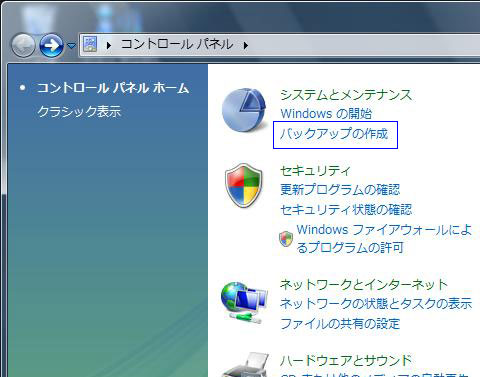Screen dimensions: 480x377
Task: Click the small shield icon beside Windows ファイアウォール
Action: 286,239
